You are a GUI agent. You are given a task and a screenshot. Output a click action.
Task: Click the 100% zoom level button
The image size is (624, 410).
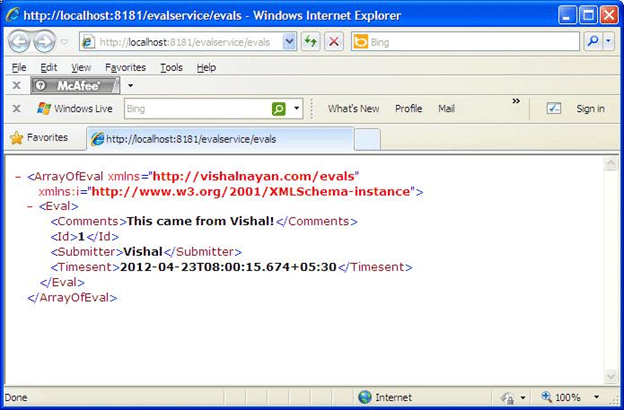point(561,397)
